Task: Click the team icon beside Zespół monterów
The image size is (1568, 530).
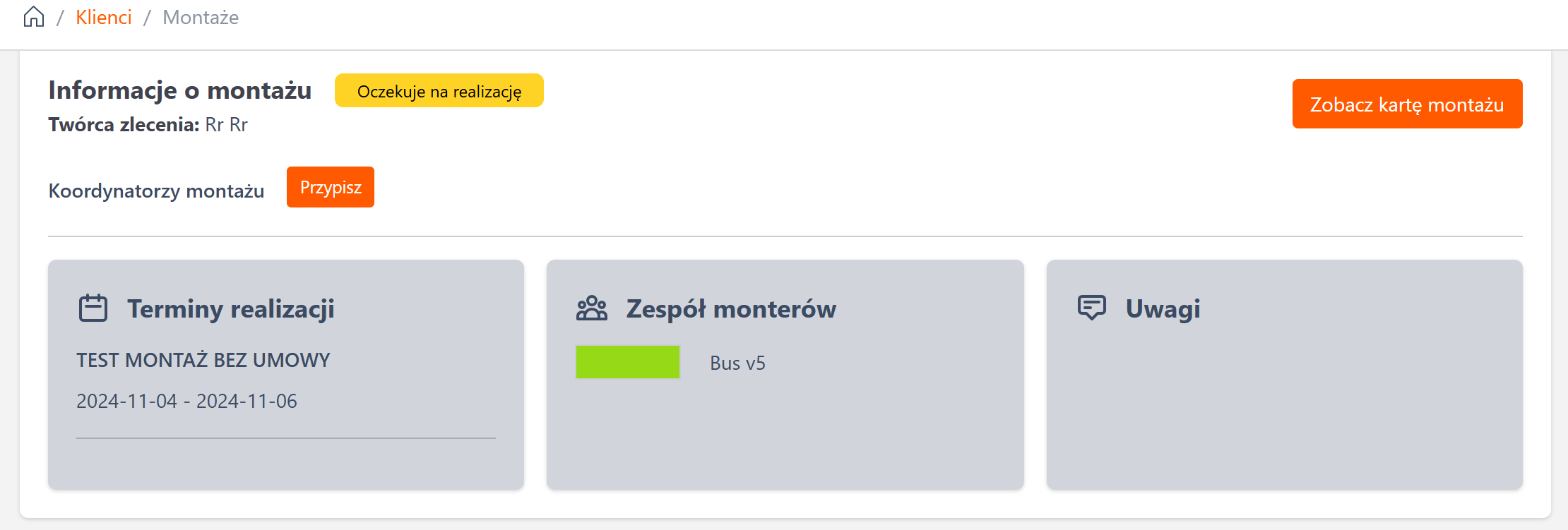Action: coord(592,308)
